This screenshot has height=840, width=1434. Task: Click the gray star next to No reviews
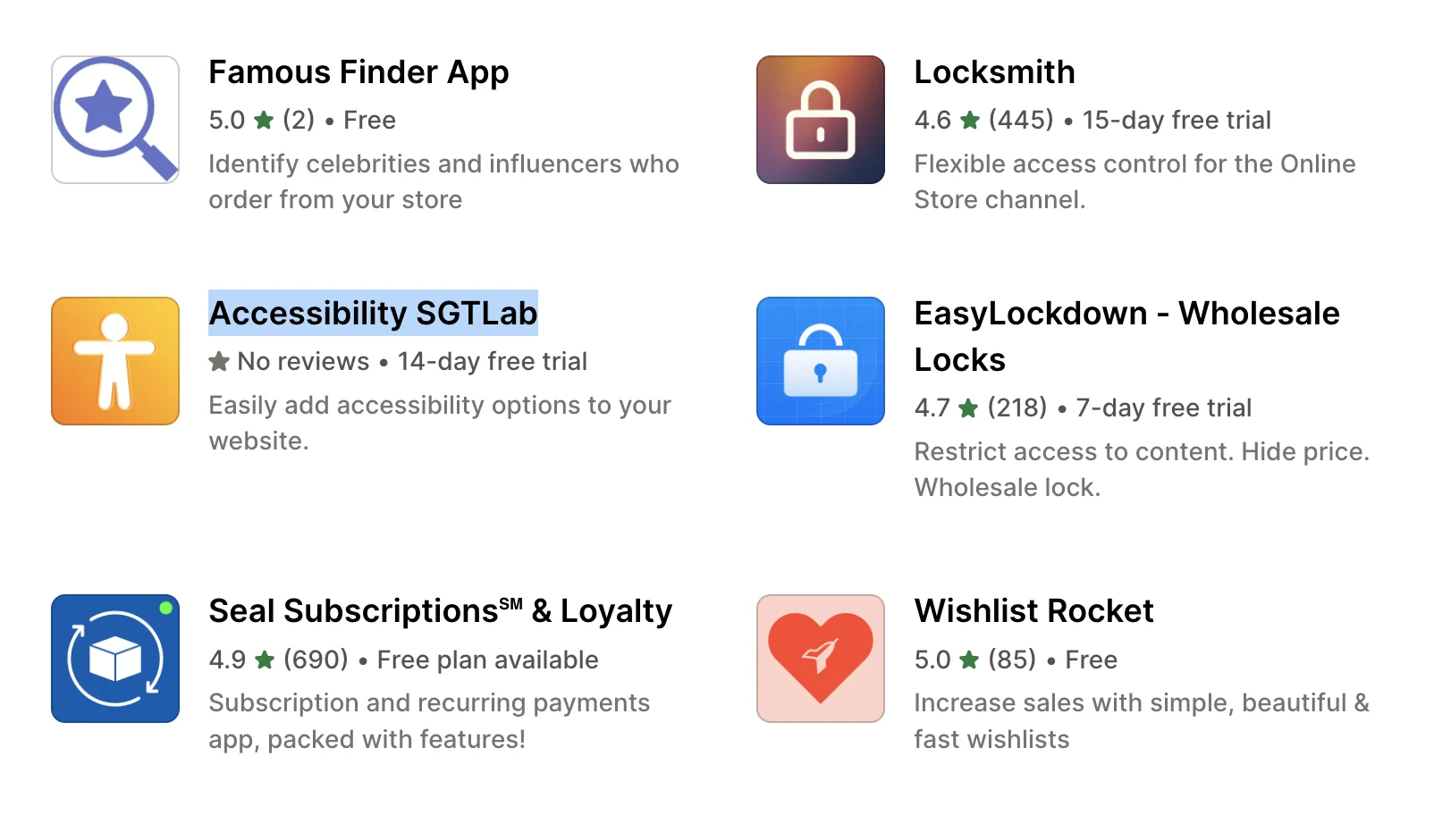[217, 361]
